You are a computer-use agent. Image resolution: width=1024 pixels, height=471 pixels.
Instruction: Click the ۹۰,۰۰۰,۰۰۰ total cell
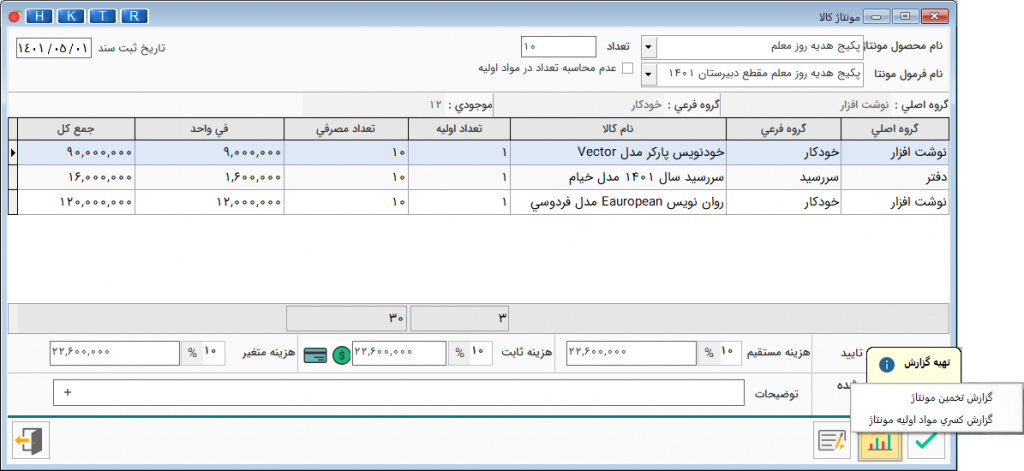(x=76, y=152)
